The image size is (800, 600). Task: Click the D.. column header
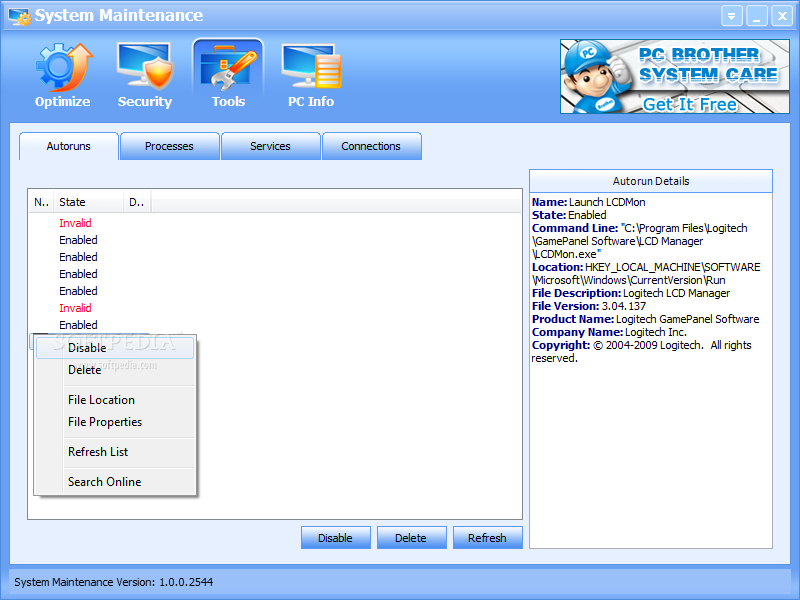click(x=137, y=202)
